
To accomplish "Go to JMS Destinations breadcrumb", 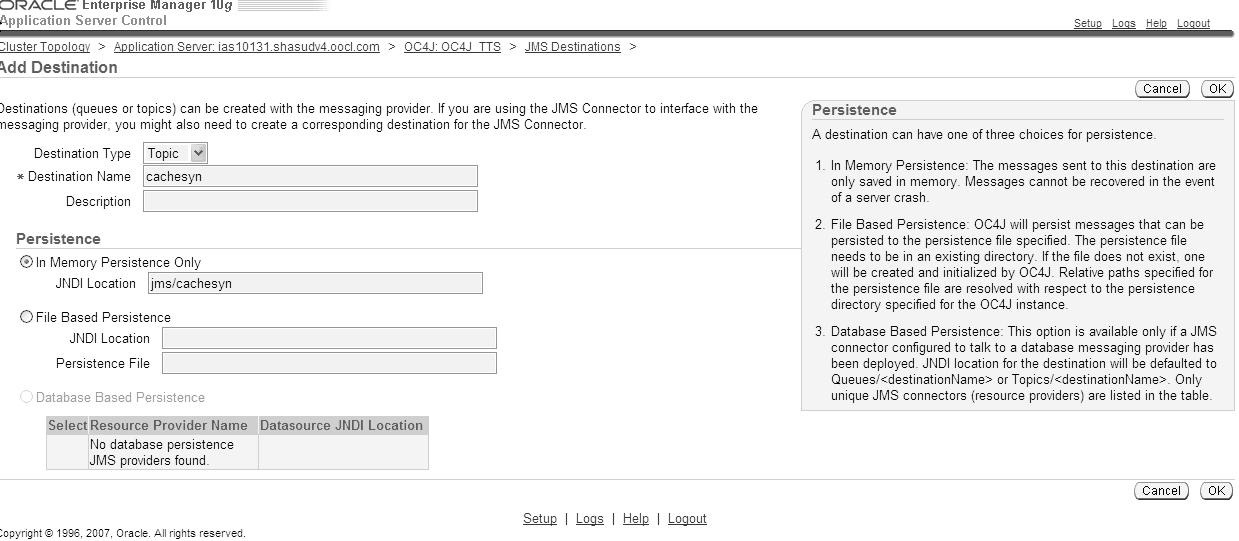I will click(x=572, y=47).
